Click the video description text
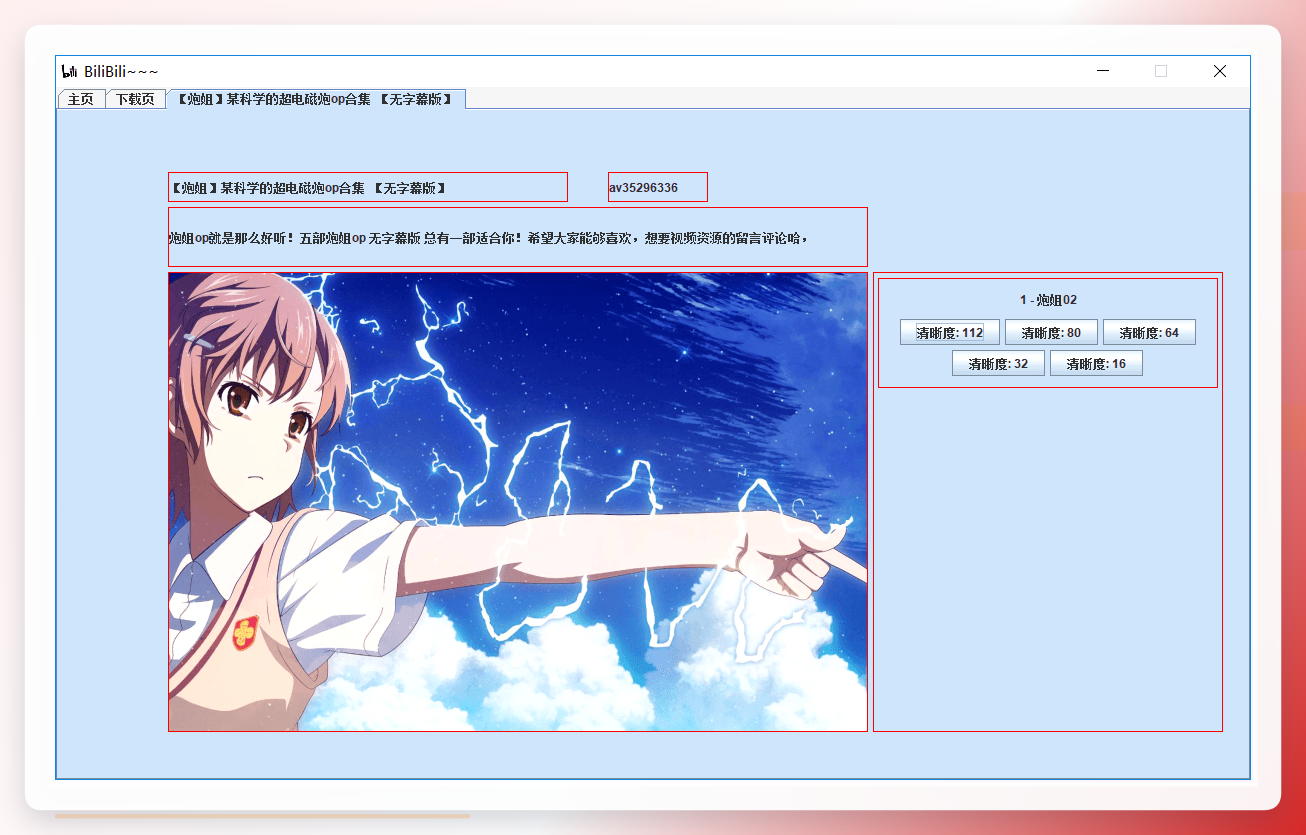The width and height of the screenshot is (1306, 835). click(x=518, y=237)
